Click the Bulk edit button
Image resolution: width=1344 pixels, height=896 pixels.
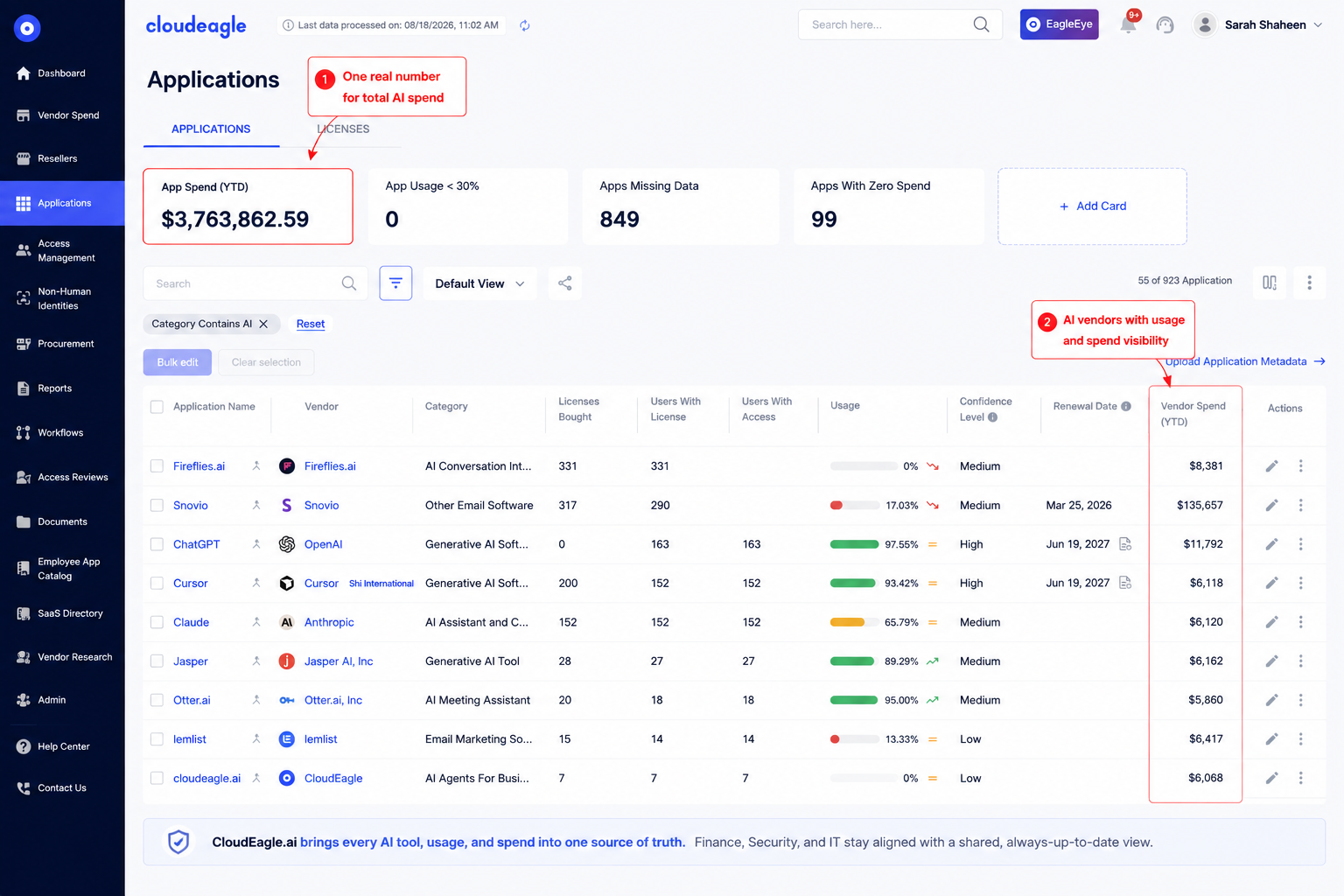click(x=178, y=362)
